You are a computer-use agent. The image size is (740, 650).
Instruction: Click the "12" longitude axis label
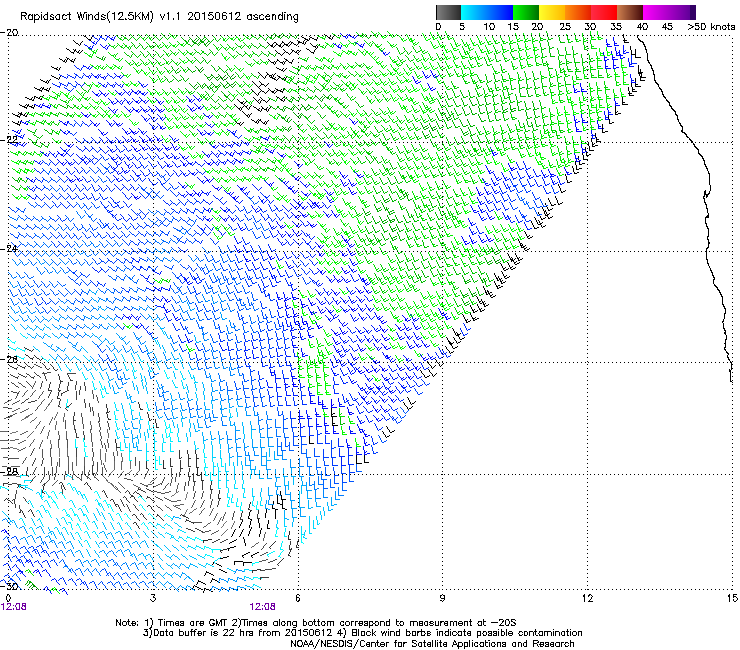pyautogui.click(x=587, y=598)
